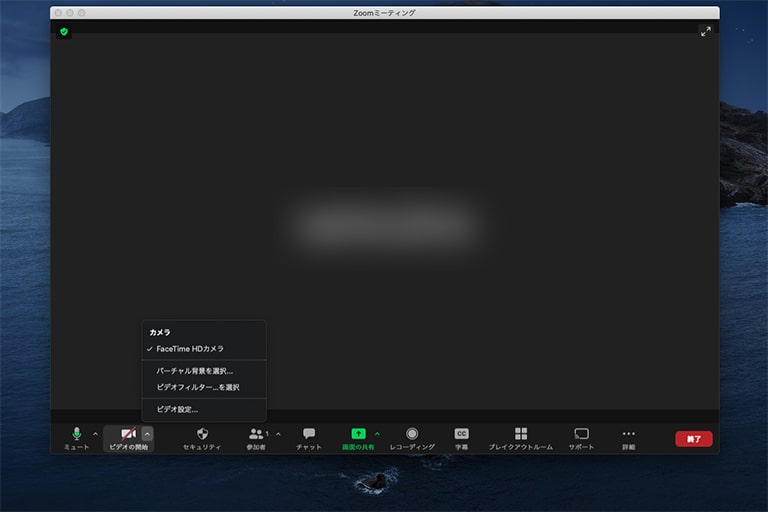768x512 pixels.
Task: Choose バーチャル背景を選択... menu item
Action: pos(204,371)
